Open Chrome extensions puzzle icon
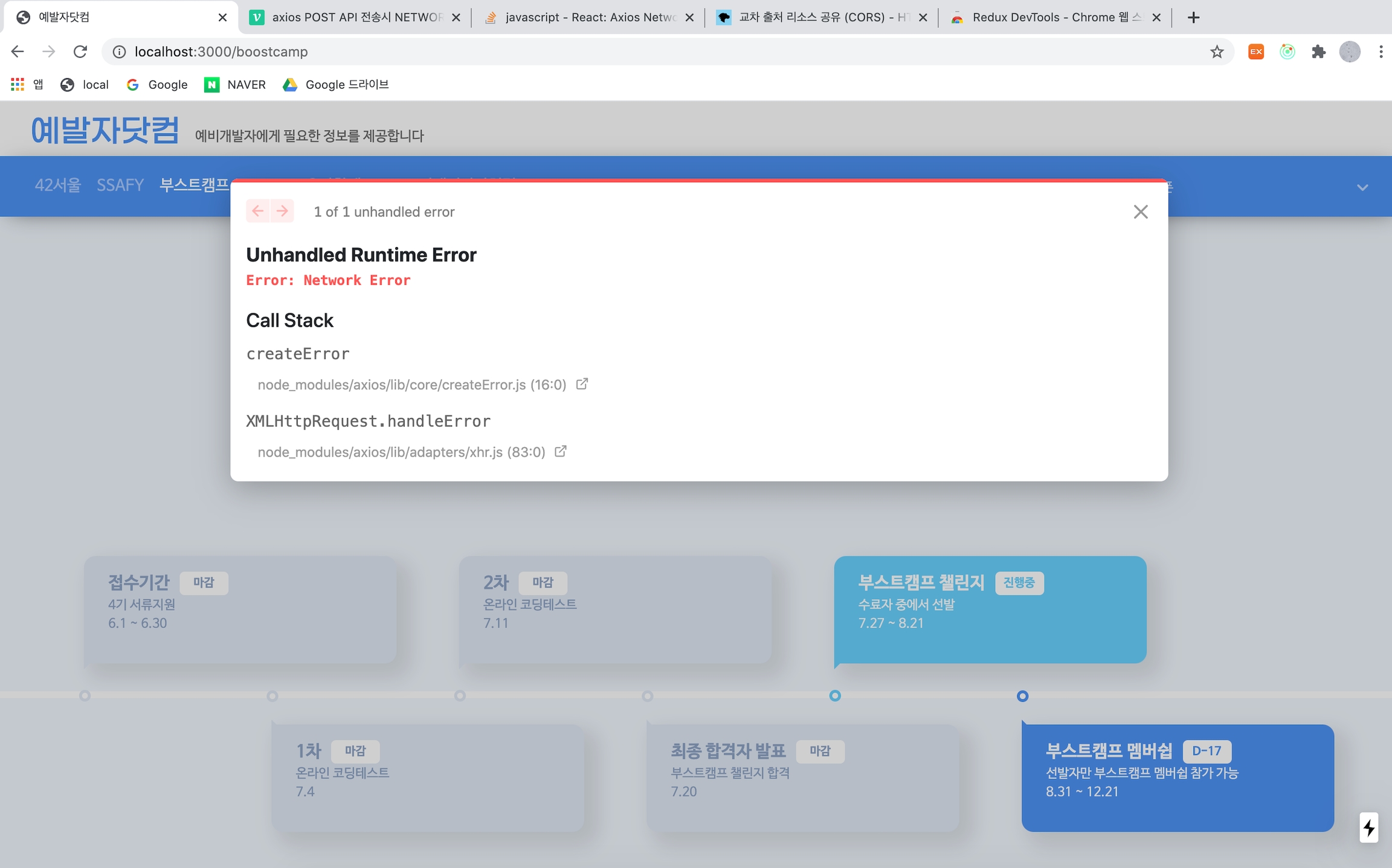Image resolution: width=1392 pixels, height=868 pixels. 1318,52
